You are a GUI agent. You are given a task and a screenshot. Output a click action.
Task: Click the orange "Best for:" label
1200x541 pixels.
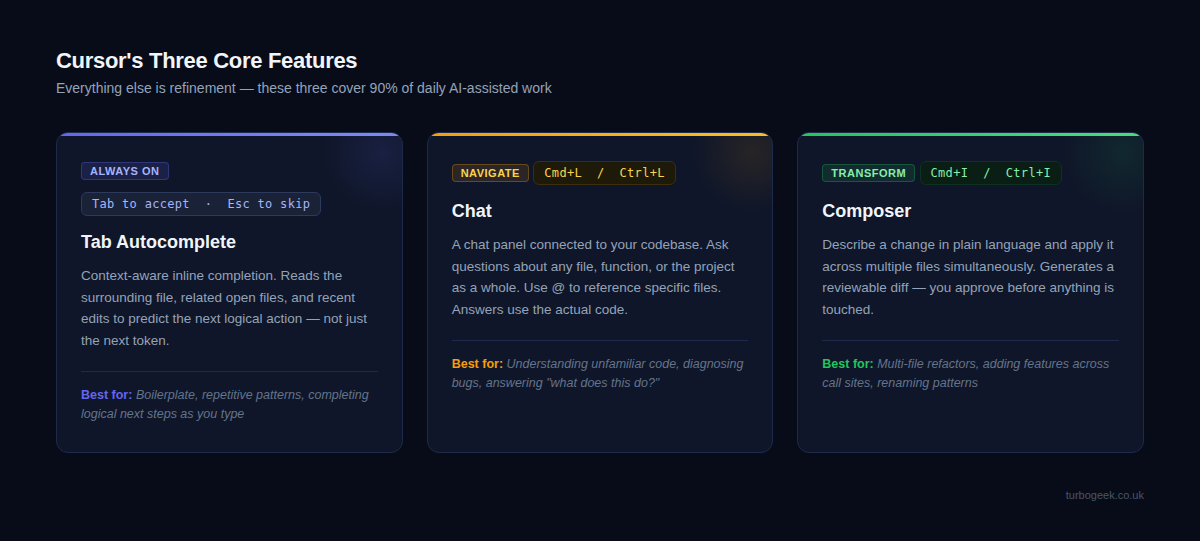point(477,364)
